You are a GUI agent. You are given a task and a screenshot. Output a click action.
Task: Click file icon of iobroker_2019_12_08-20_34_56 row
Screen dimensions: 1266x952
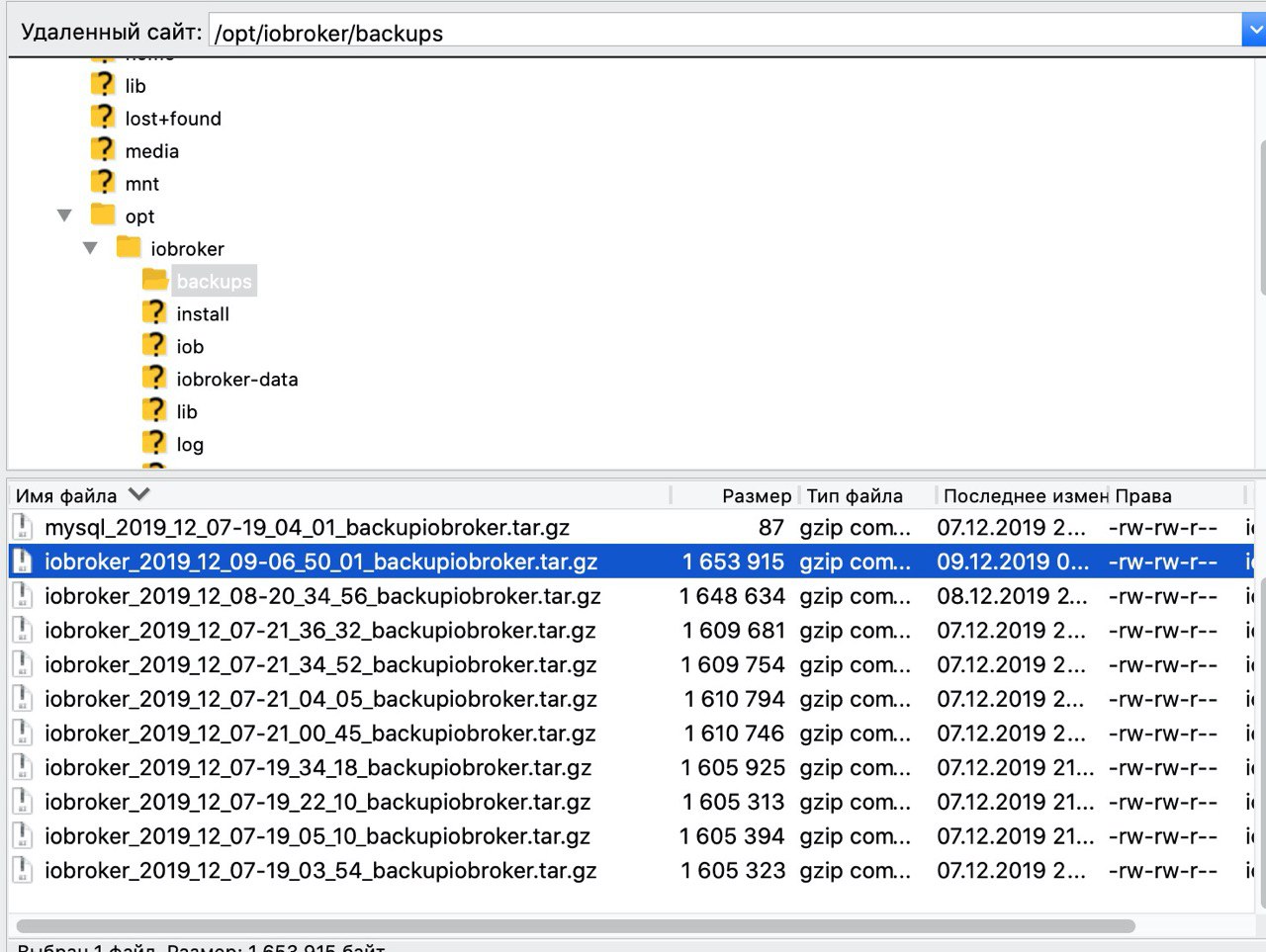[22, 595]
